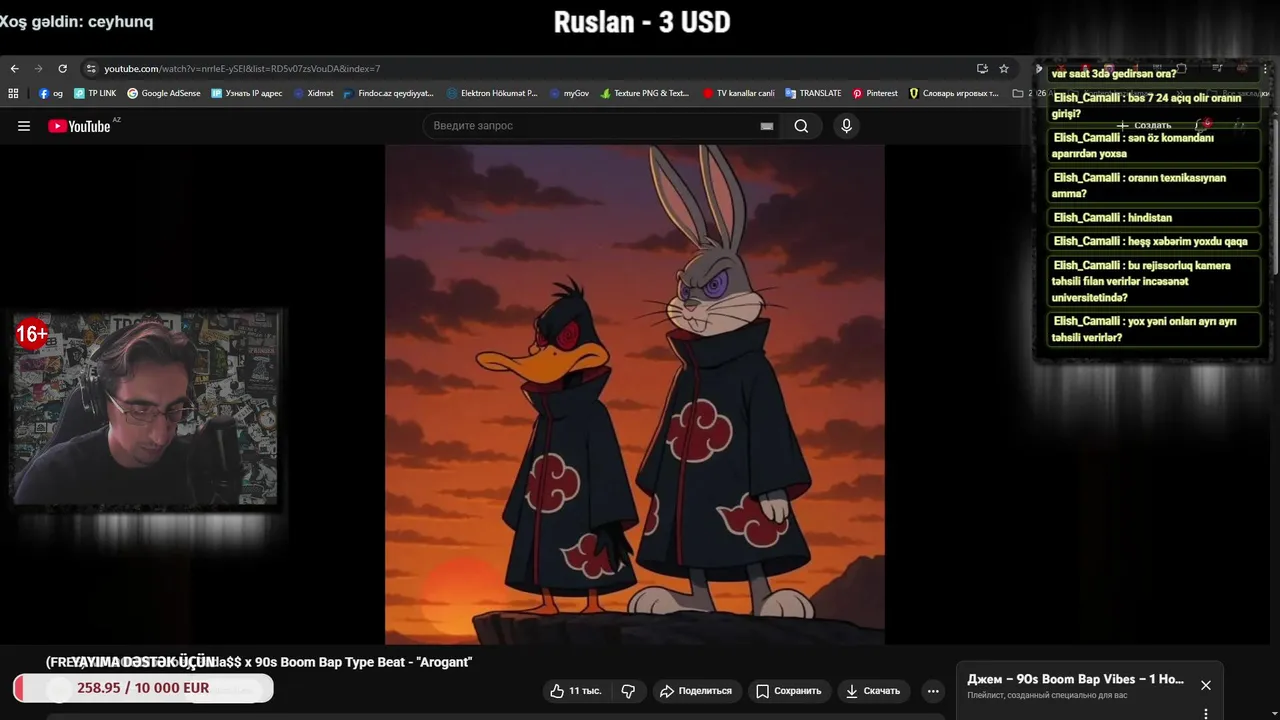Click the 16+ age rating badge
The image size is (1280, 720).
tap(32, 334)
